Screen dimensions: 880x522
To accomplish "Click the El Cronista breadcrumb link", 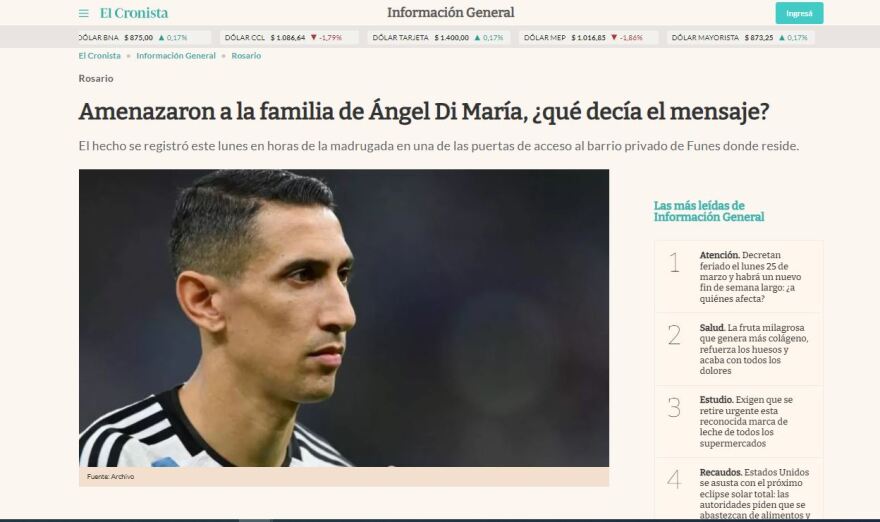I will 99,56.
